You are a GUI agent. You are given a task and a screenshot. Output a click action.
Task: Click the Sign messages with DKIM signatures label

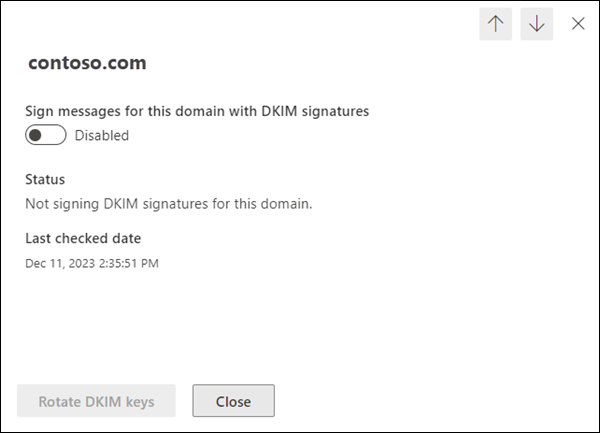197,111
